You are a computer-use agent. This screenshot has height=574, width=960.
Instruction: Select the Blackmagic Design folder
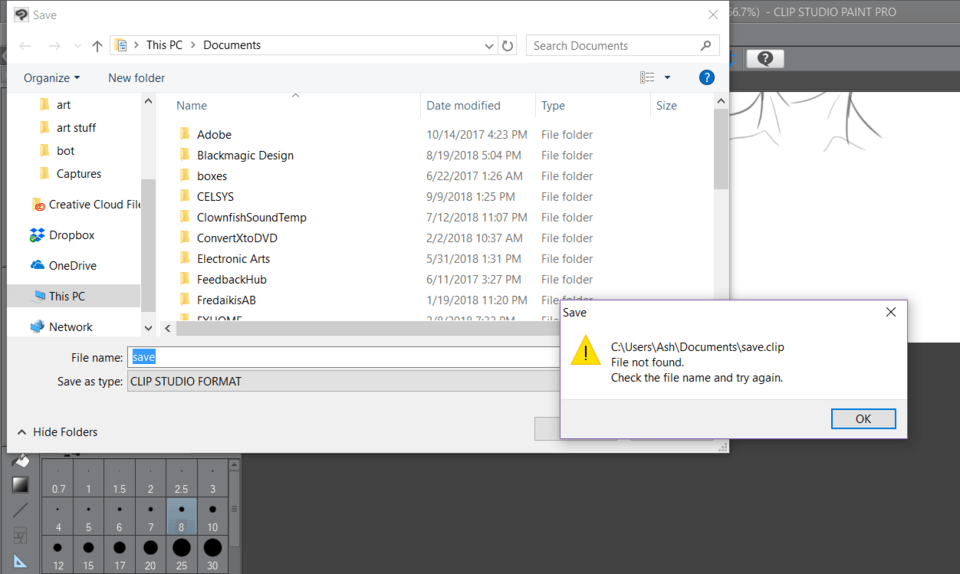[245, 155]
